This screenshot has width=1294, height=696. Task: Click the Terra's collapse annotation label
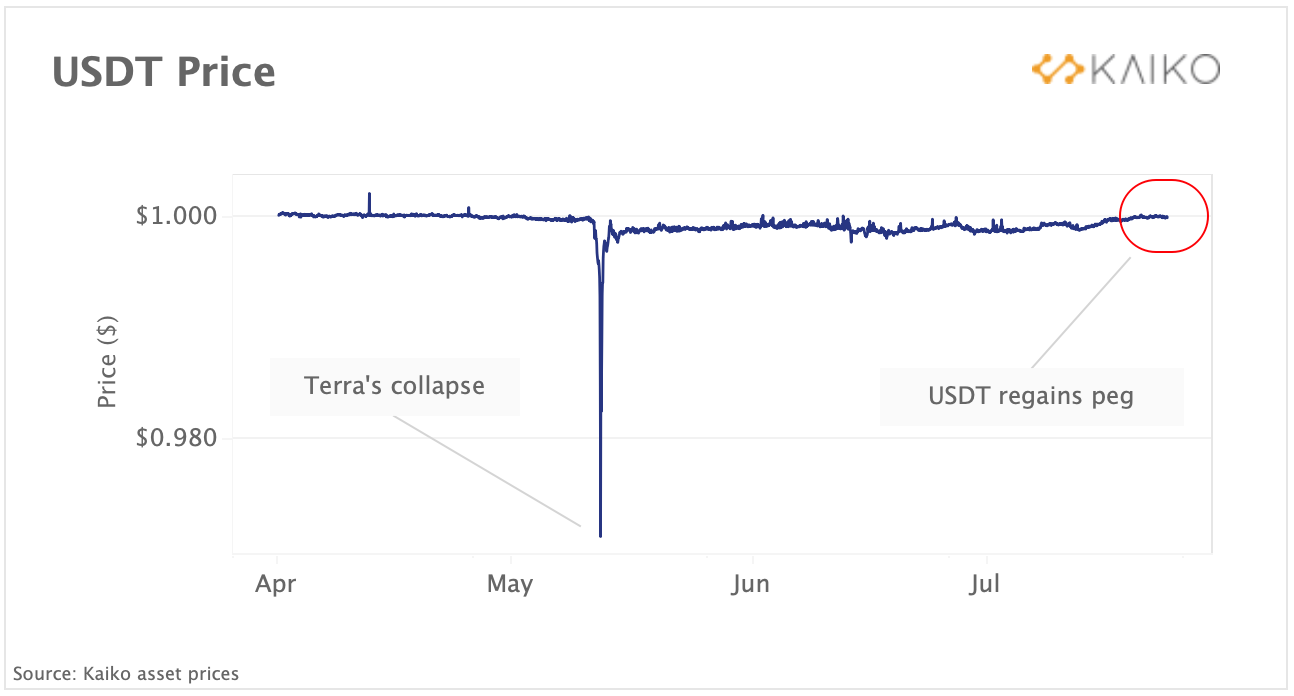395,386
